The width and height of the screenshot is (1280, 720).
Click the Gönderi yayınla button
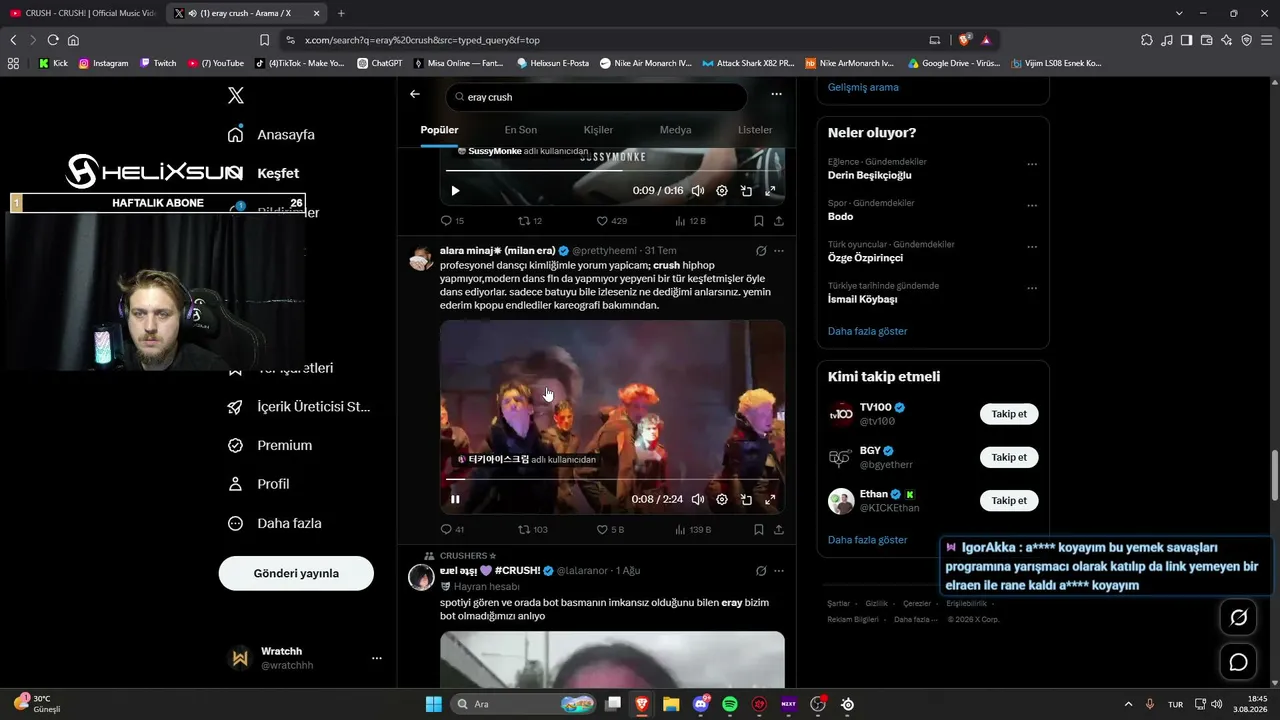tap(296, 573)
